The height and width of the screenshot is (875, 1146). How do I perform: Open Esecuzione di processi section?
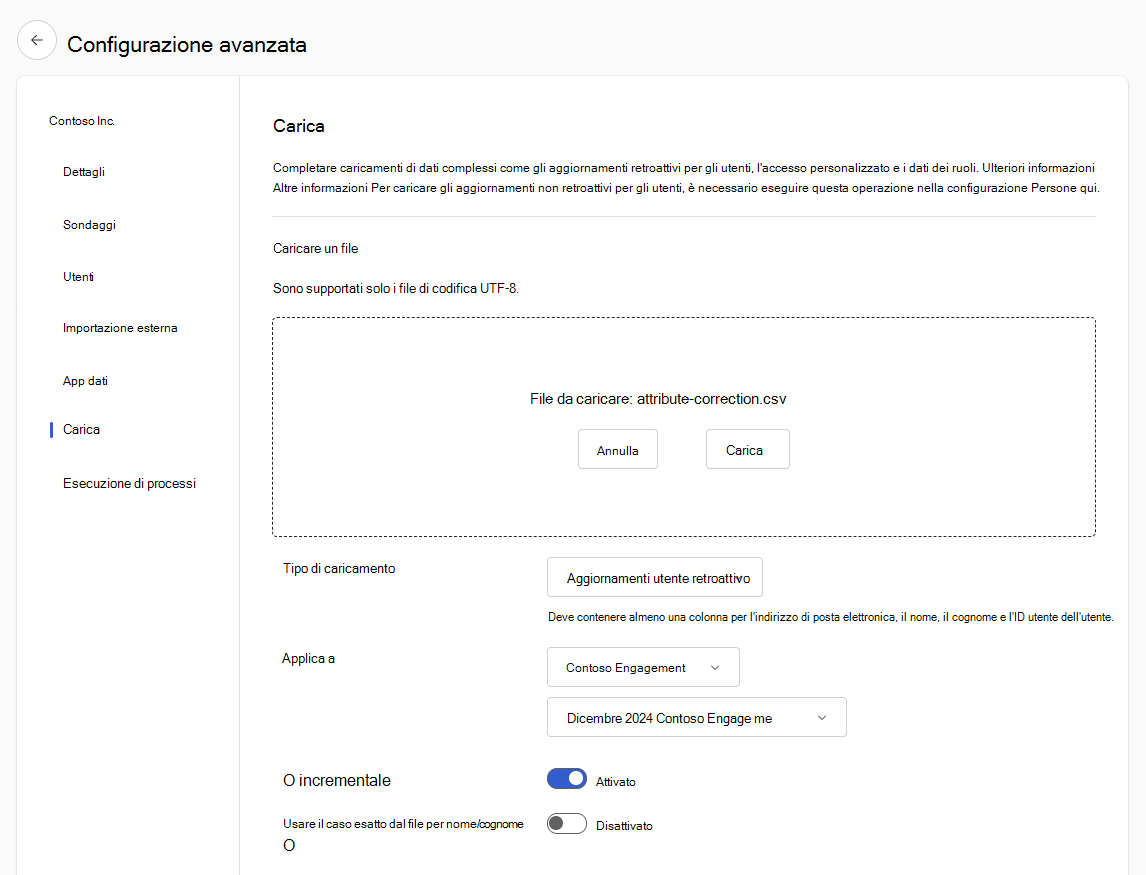129,483
